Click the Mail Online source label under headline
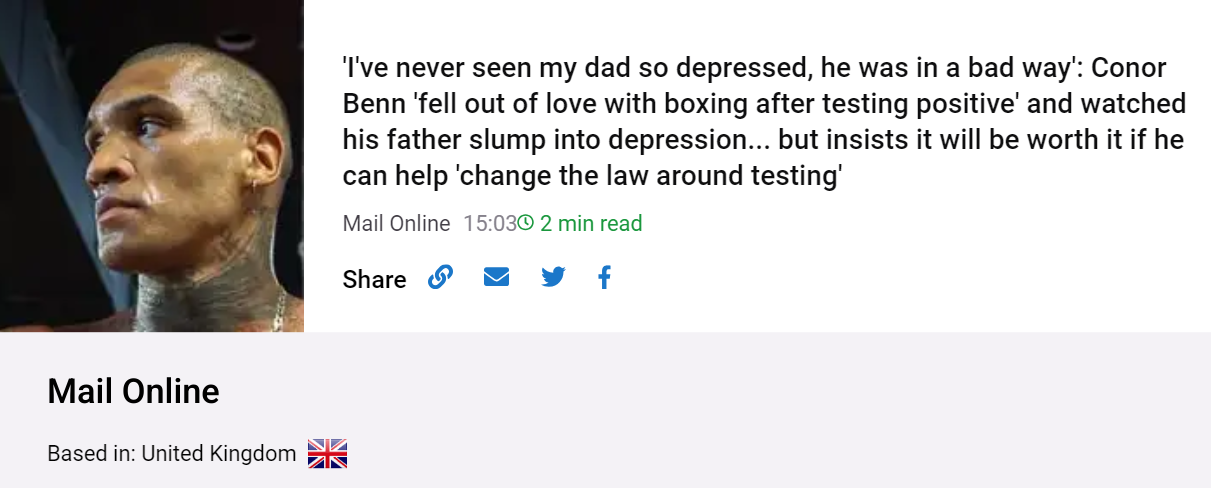 click(x=396, y=223)
